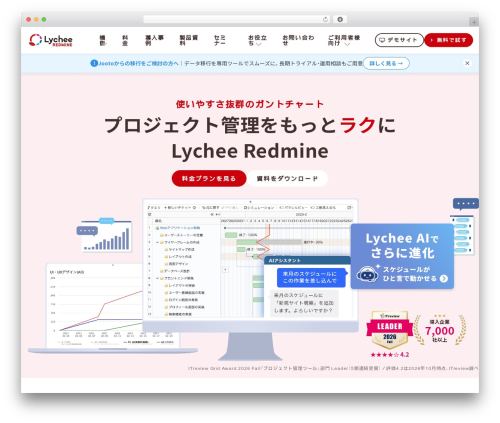Image resolution: width=500 pixels, height=423 pixels.
Task: Select the 製品資料 nav item
Action: coord(189,40)
